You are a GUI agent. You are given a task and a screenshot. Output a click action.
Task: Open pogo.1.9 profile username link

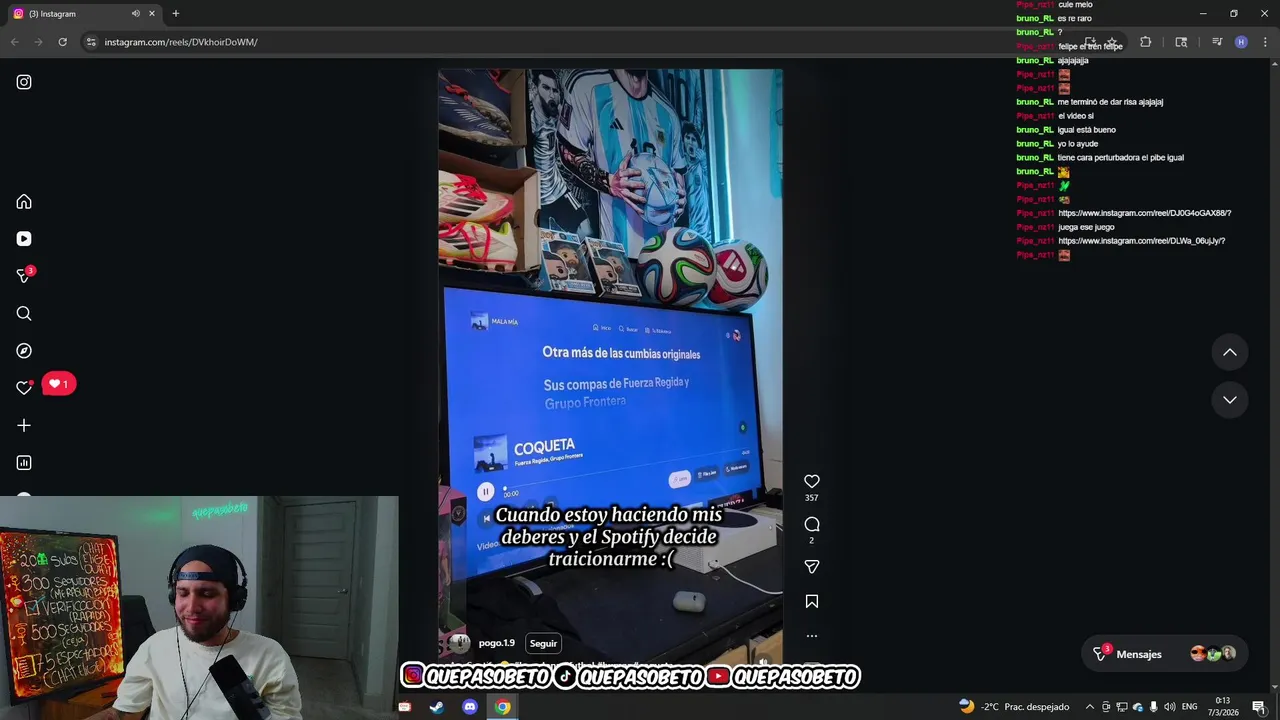[497, 643]
